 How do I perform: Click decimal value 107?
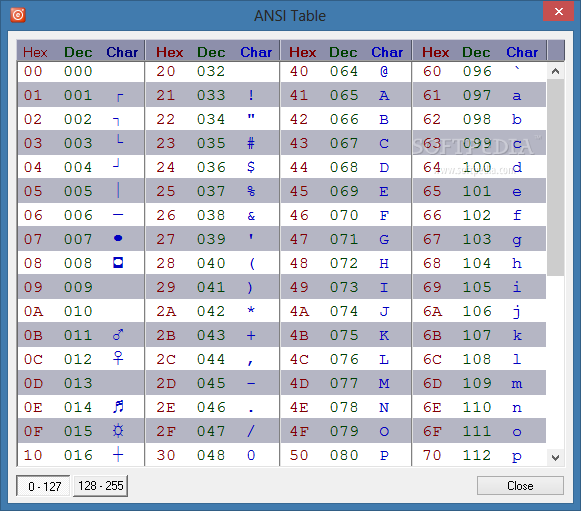[477, 335]
